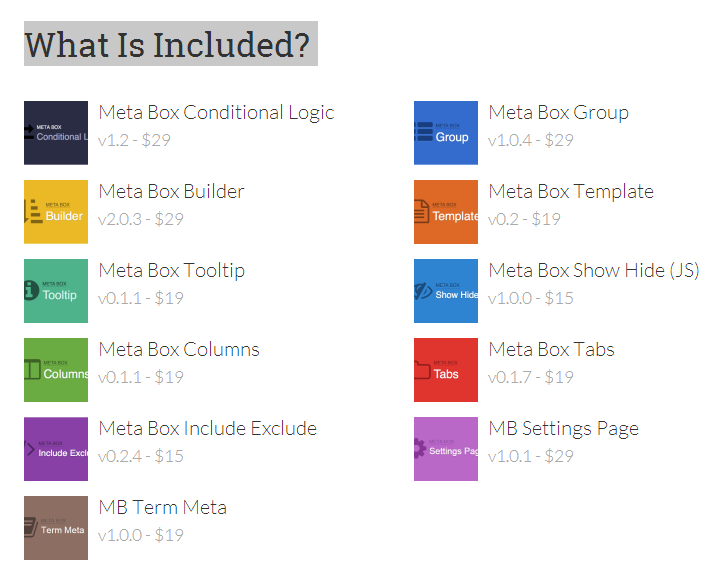Screen dimensions: 725x579
Task: Click the green Tooltip extension icon
Action: [x=56, y=291]
